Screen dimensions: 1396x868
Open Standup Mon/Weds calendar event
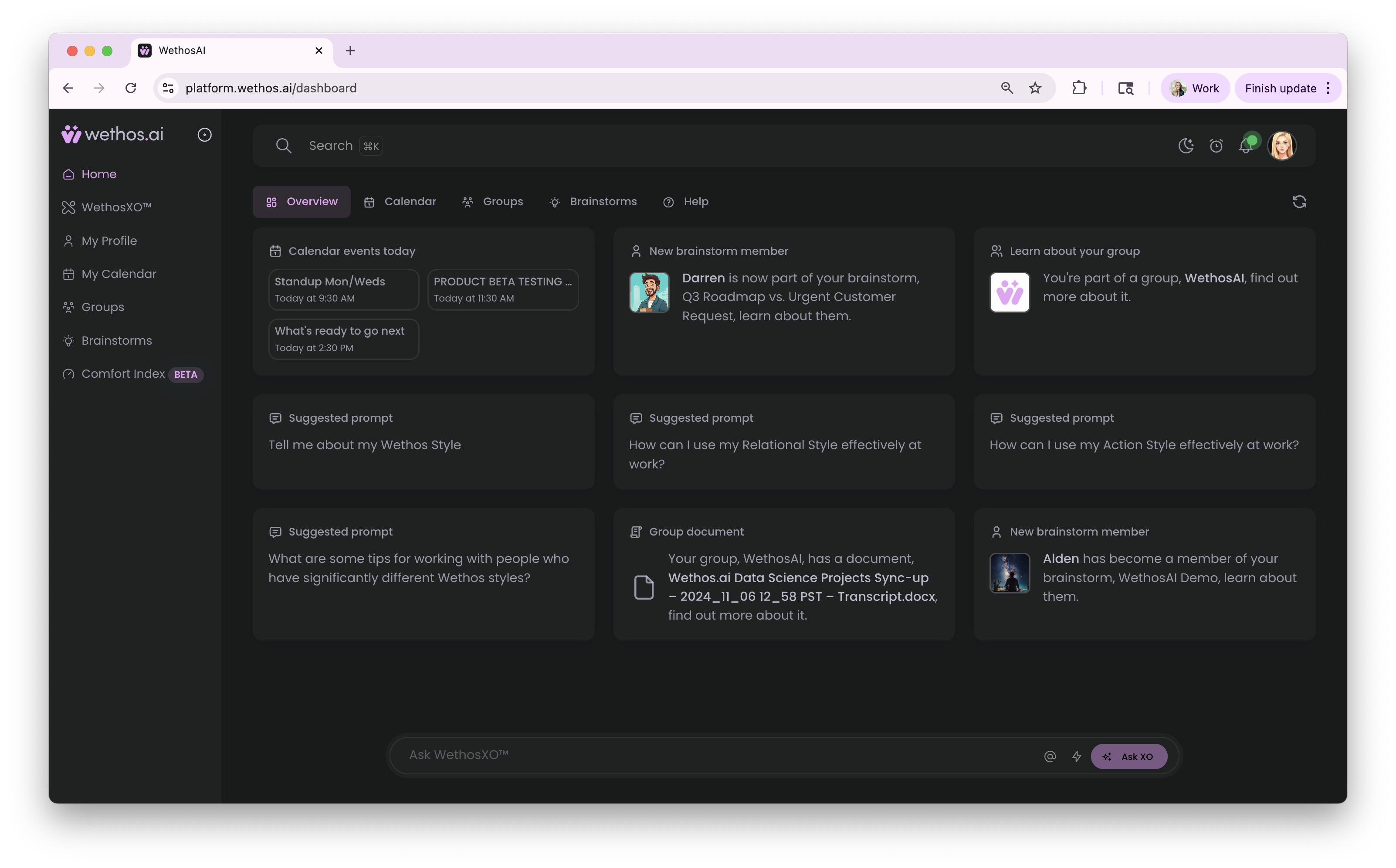[344, 289]
